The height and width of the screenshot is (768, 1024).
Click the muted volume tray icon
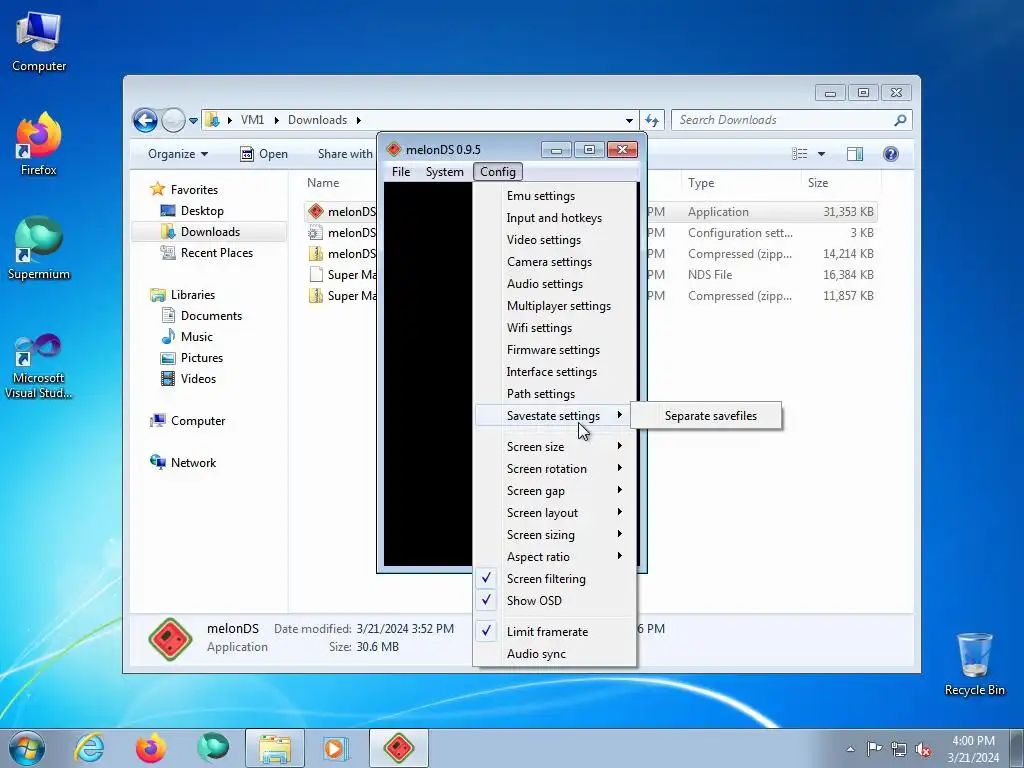[x=923, y=749]
